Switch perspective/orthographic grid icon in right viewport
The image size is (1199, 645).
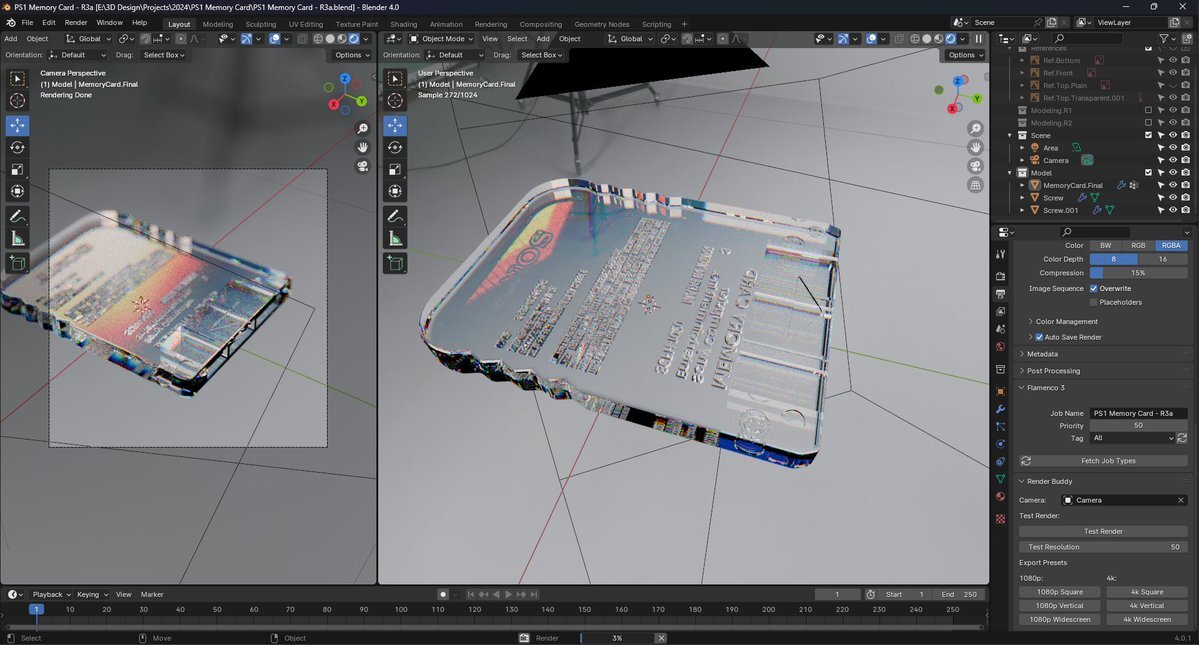(975, 185)
